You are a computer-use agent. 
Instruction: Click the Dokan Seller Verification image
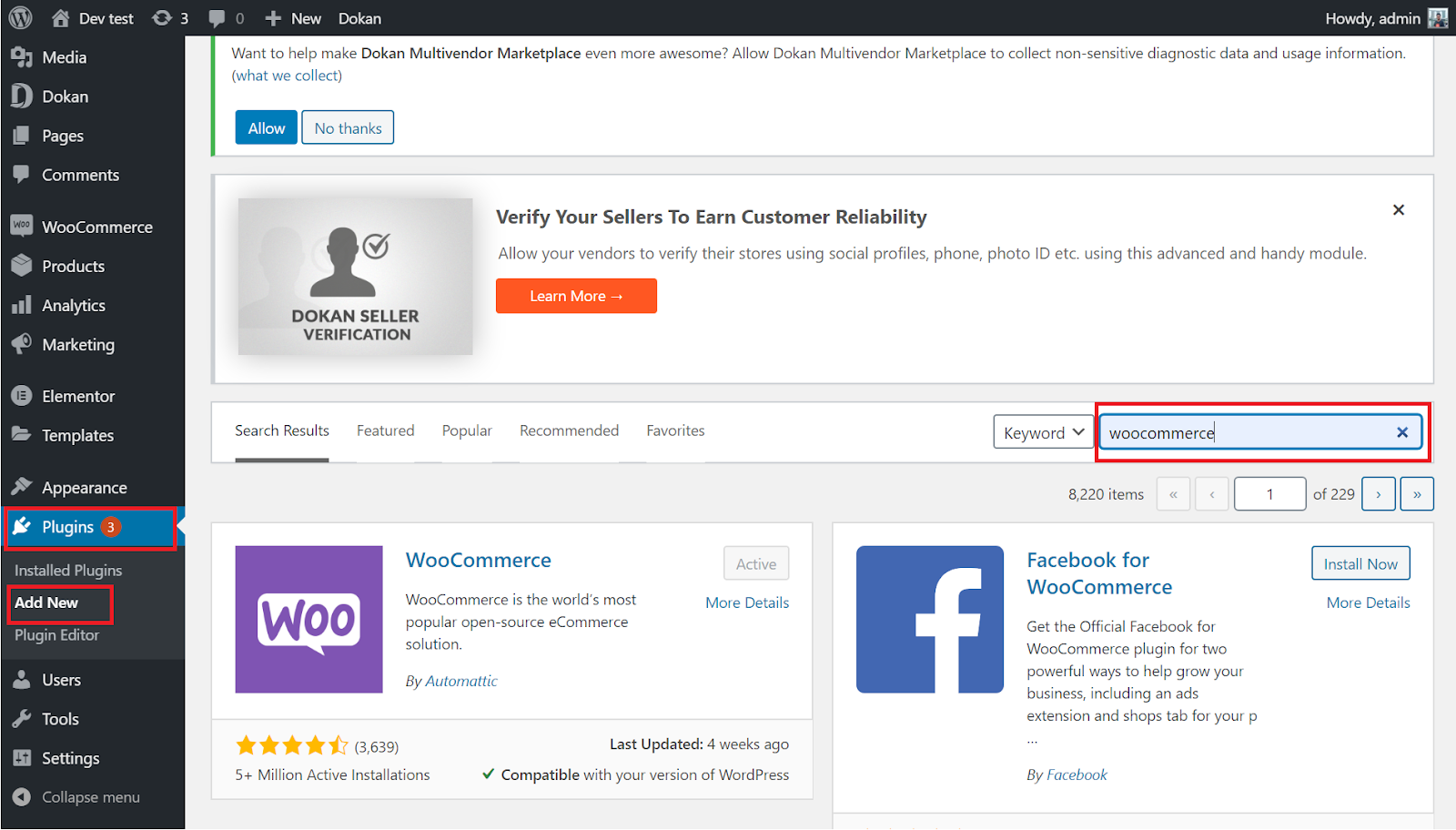point(356,277)
